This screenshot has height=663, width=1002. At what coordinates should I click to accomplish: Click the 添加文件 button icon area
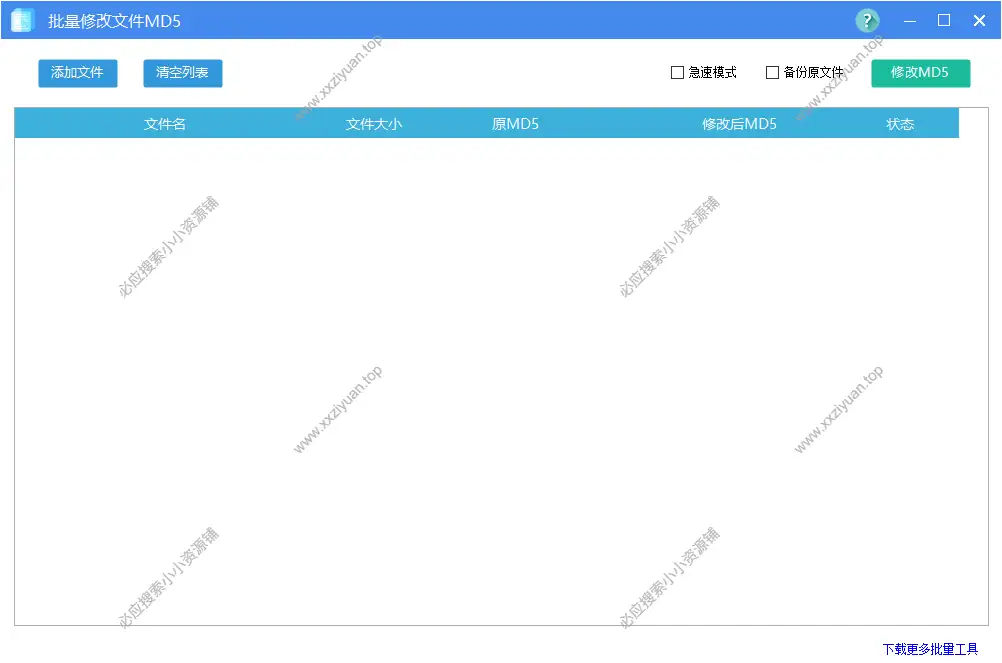point(78,73)
